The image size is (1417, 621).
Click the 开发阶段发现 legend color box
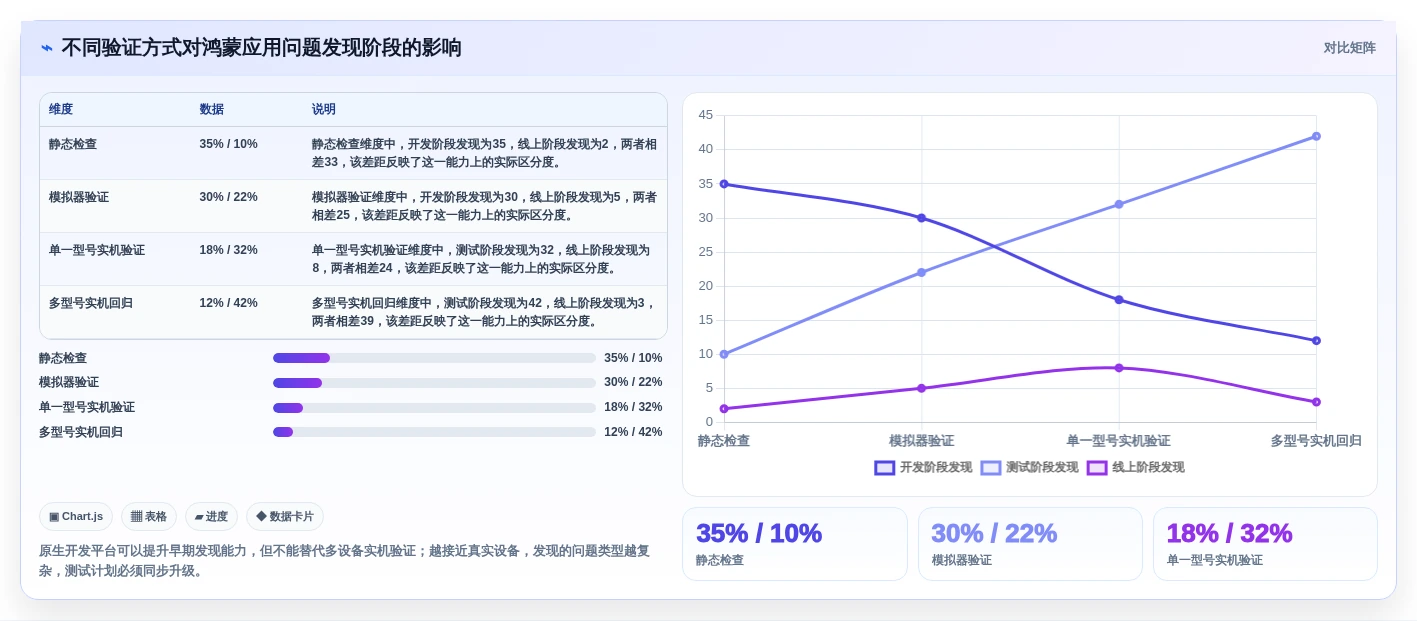pos(884,468)
